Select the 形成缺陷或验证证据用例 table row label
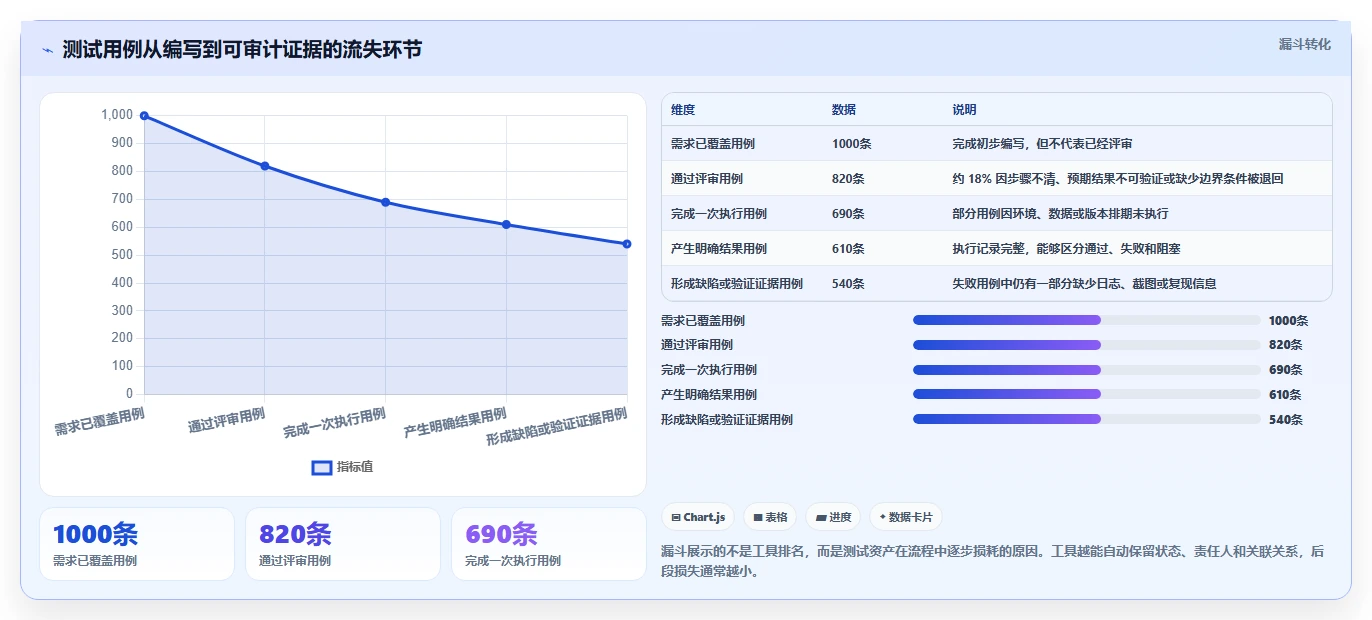 point(737,284)
